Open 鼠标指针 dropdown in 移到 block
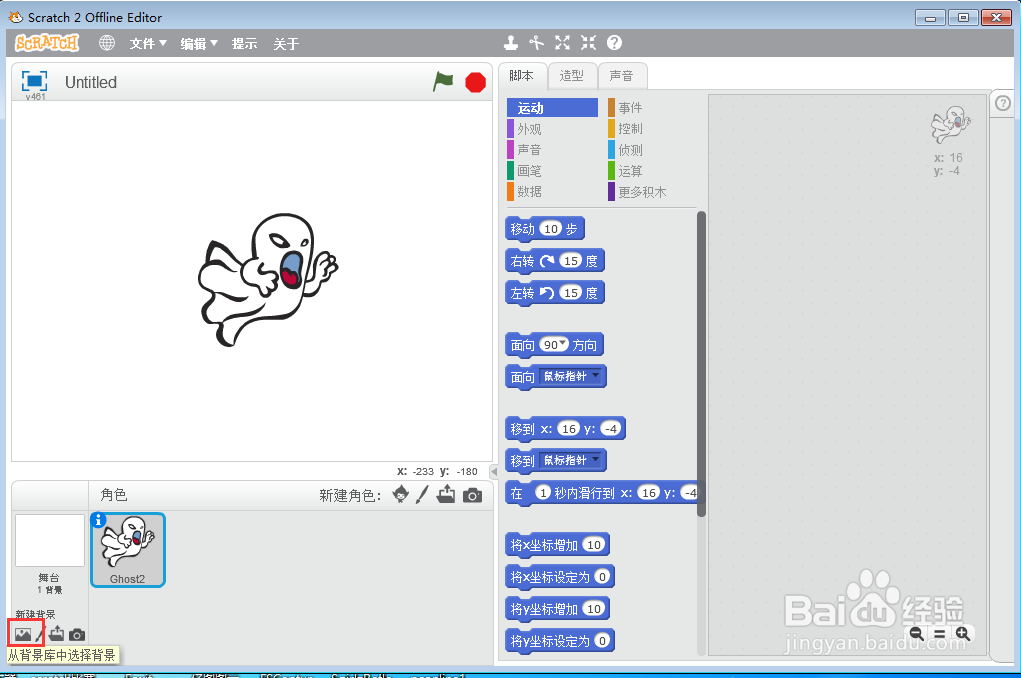Viewport: 1021px width, 678px height. click(x=570, y=460)
